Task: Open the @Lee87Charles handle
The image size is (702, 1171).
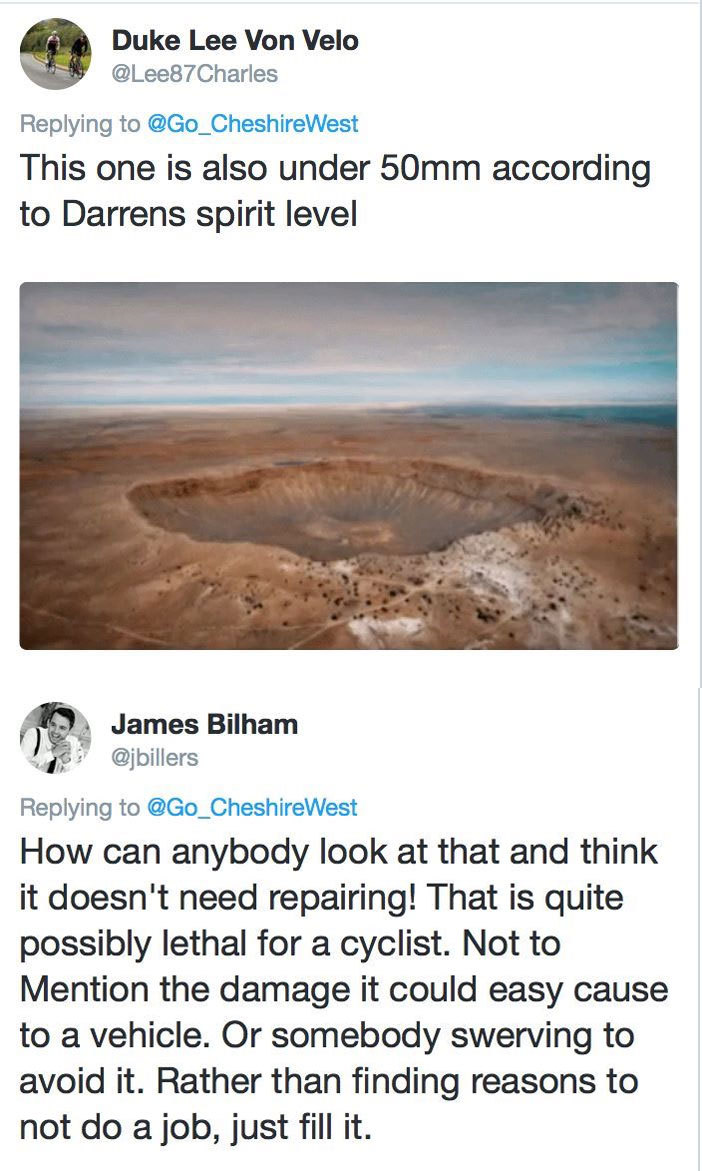Action: click(194, 74)
